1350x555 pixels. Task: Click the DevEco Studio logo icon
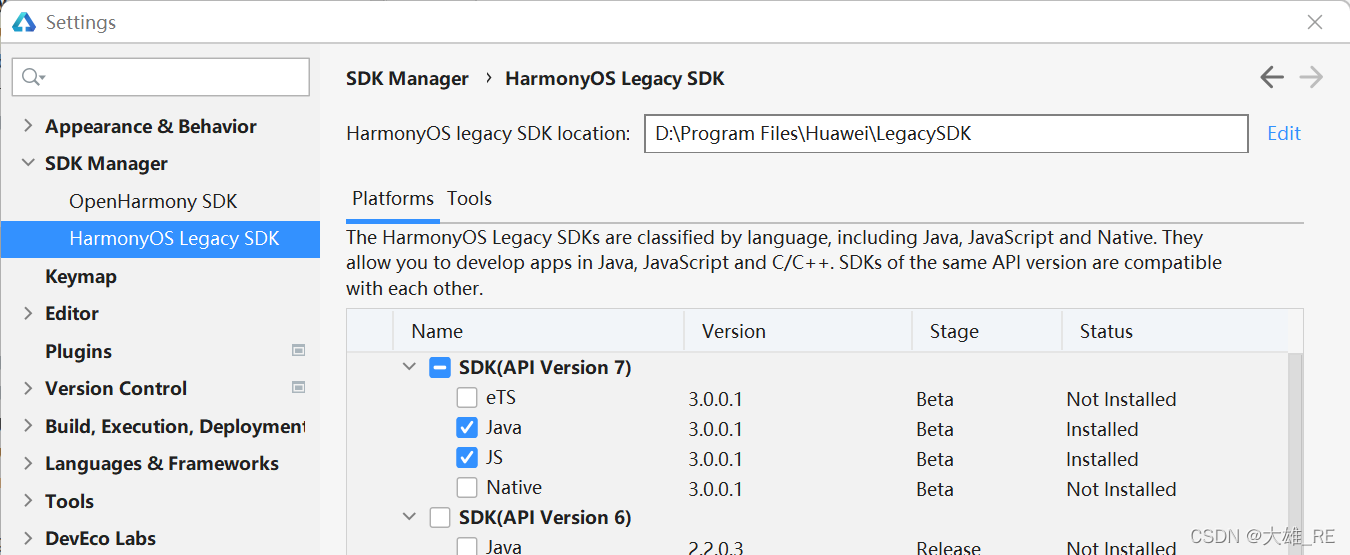coord(23,22)
